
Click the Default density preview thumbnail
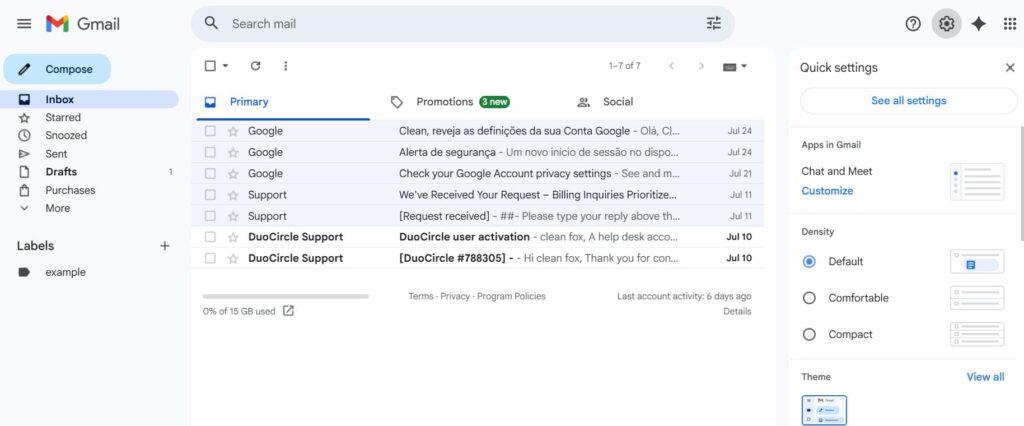click(x=977, y=261)
